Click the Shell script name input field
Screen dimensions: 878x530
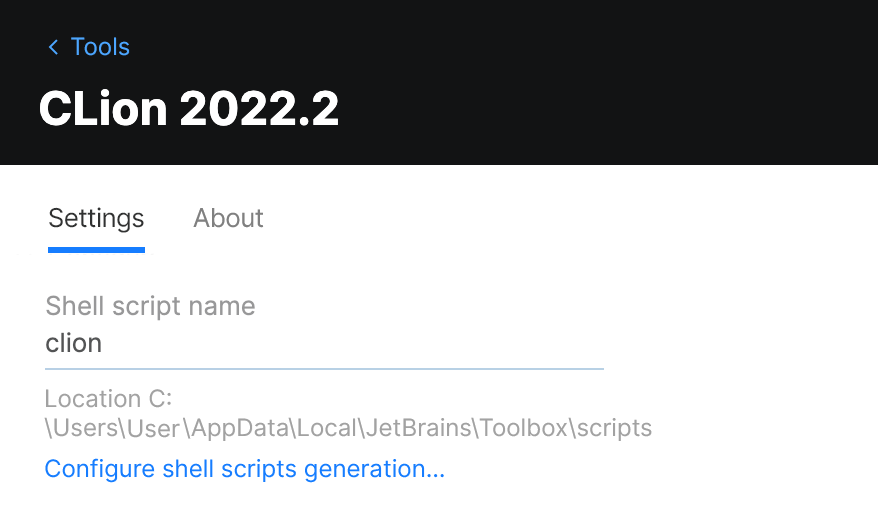pyautogui.click(x=324, y=344)
